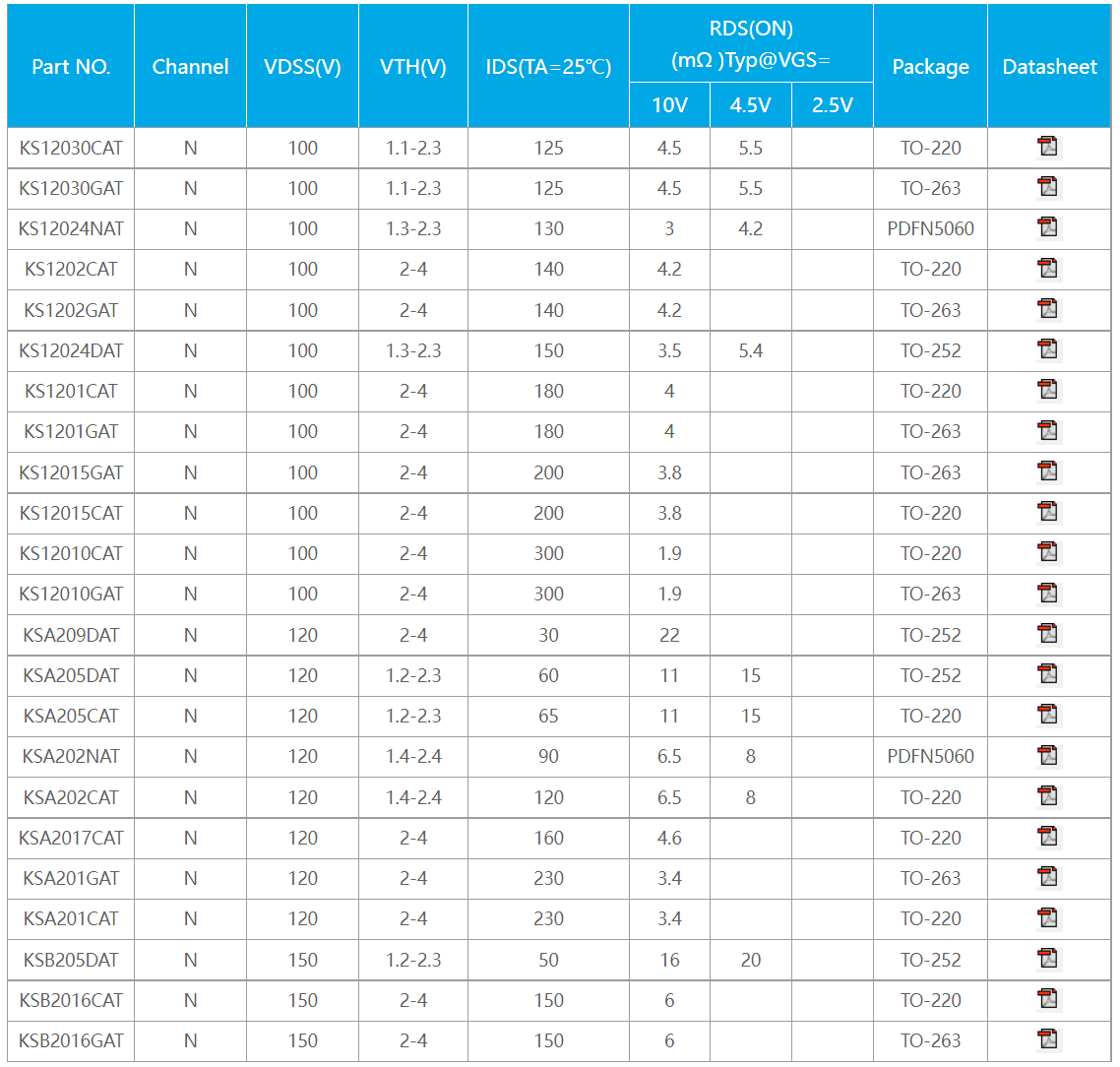Screen dimensions: 1120x1067
Task: Open the datasheet PDF icon for KS1201CAT
Action: pyautogui.click(x=1048, y=391)
